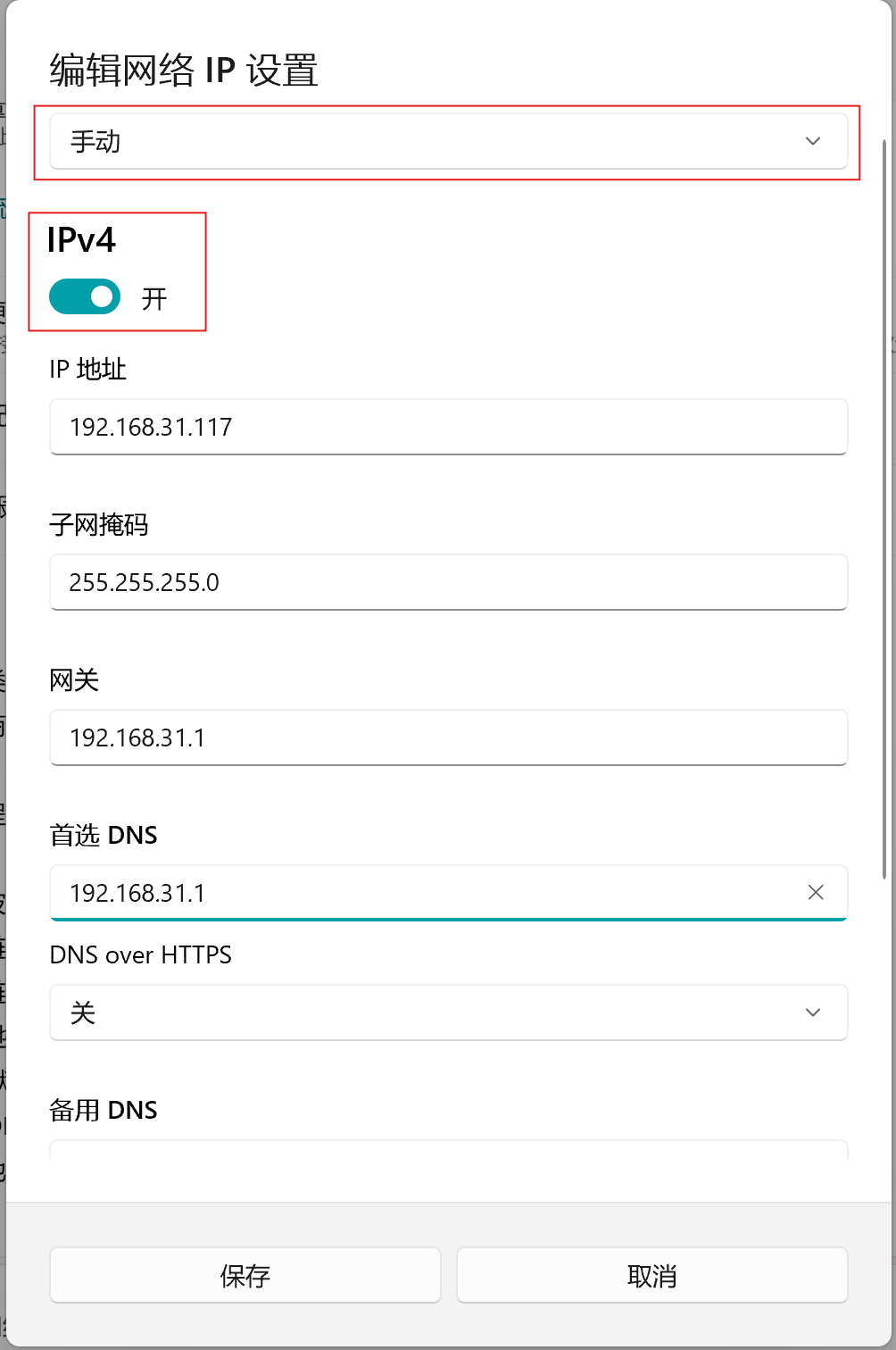Click the 备用 DNS label
This screenshot has height=1350, width=896.
[104, 1110]
